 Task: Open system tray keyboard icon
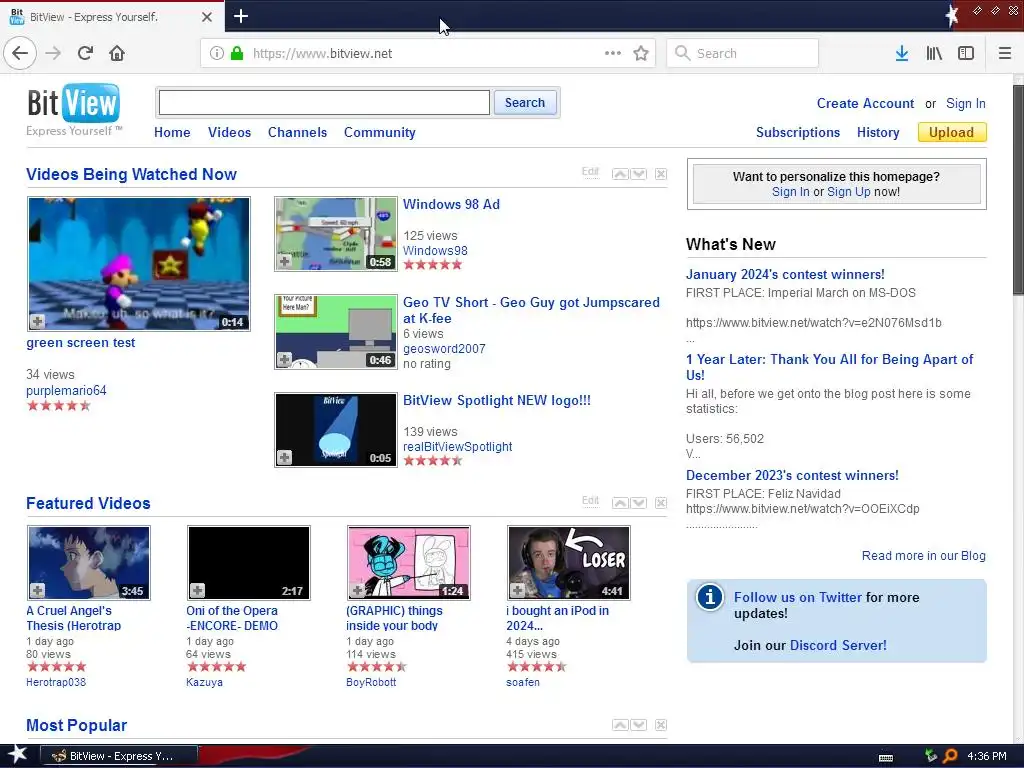[x=886, y=758]
